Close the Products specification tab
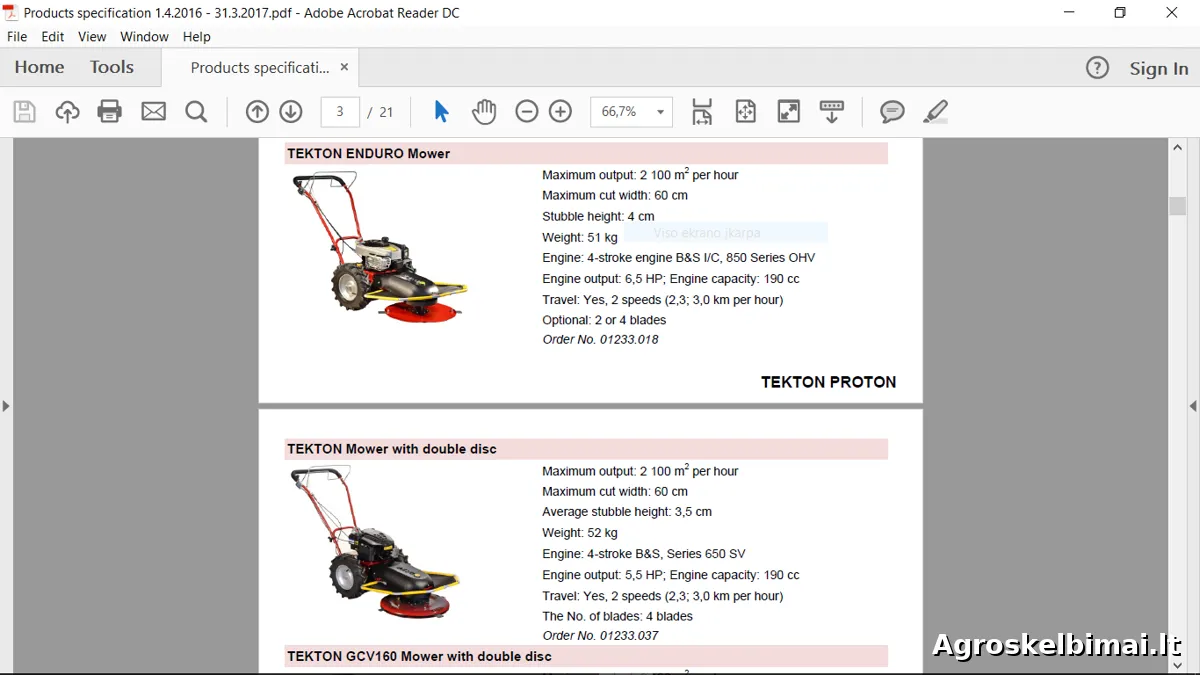The height and width of the screenshot is (675, 1200). point(344,67)
